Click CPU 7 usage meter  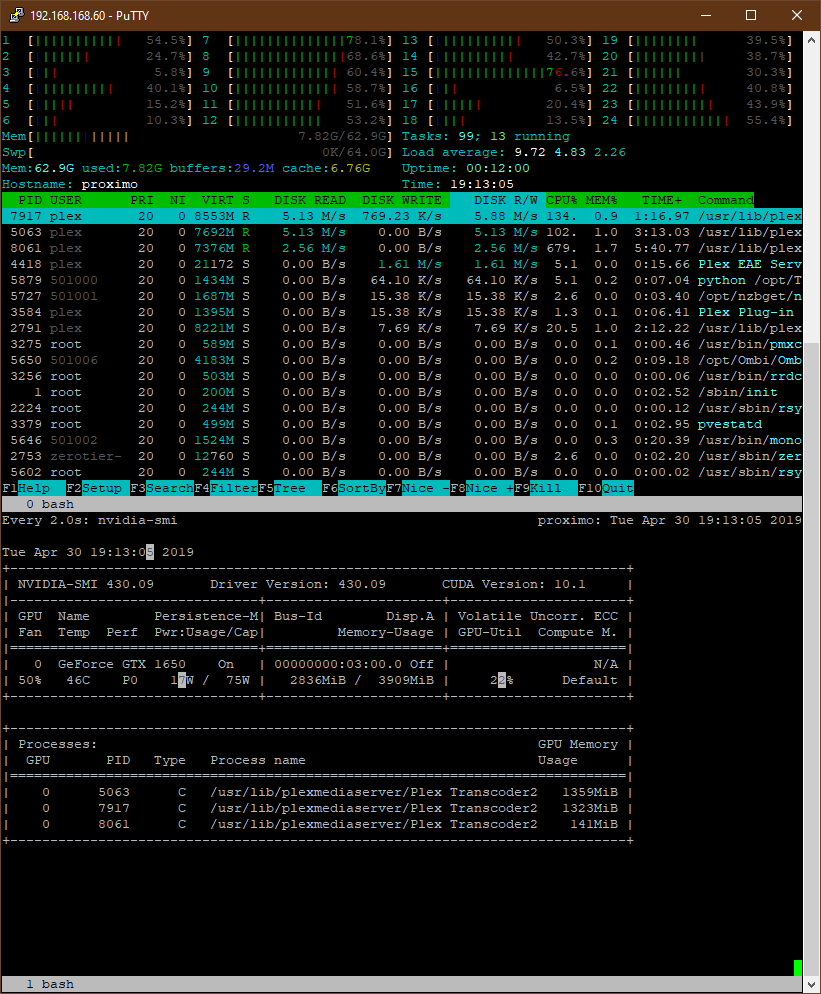pyautogui.click(x=297, y=40)
